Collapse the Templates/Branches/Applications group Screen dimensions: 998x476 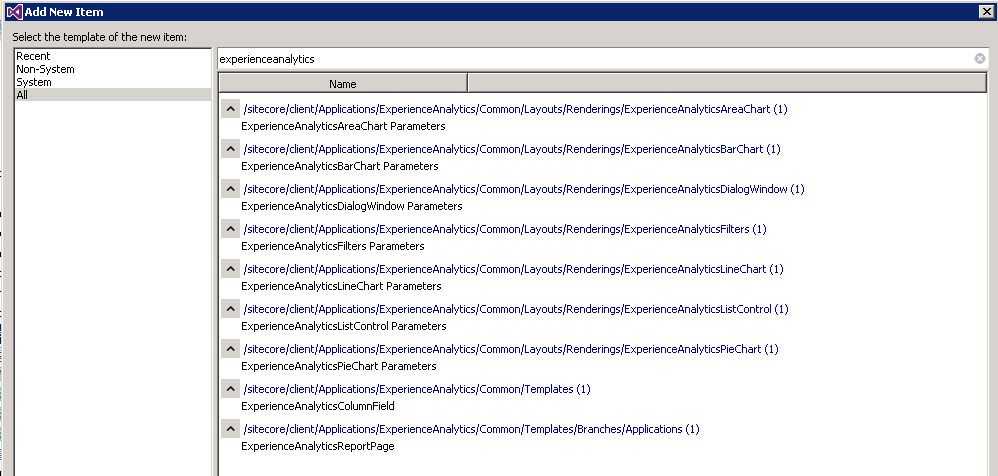(230, 430)
